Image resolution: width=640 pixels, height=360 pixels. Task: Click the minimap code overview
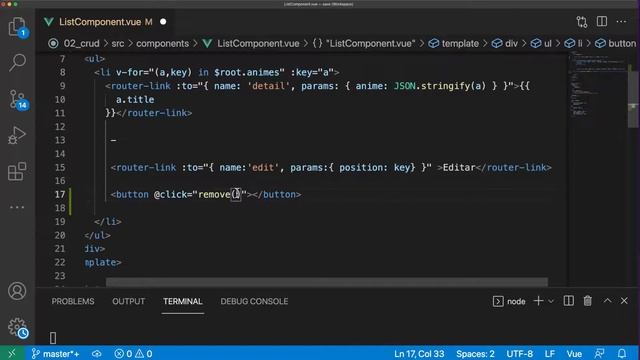tap(597, 84)
